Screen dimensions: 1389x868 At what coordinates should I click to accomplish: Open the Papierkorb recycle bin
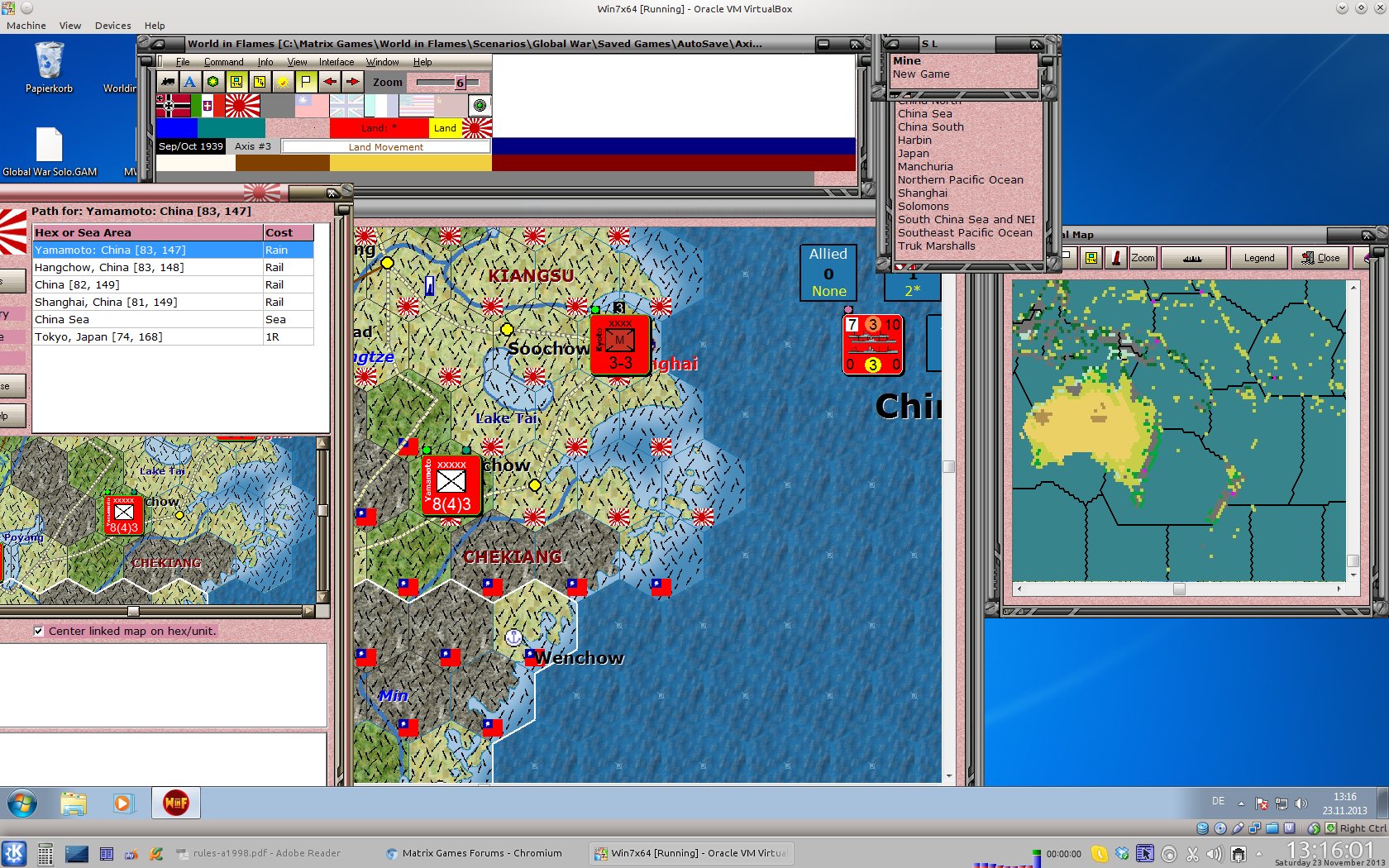click(x=49, y=66)
